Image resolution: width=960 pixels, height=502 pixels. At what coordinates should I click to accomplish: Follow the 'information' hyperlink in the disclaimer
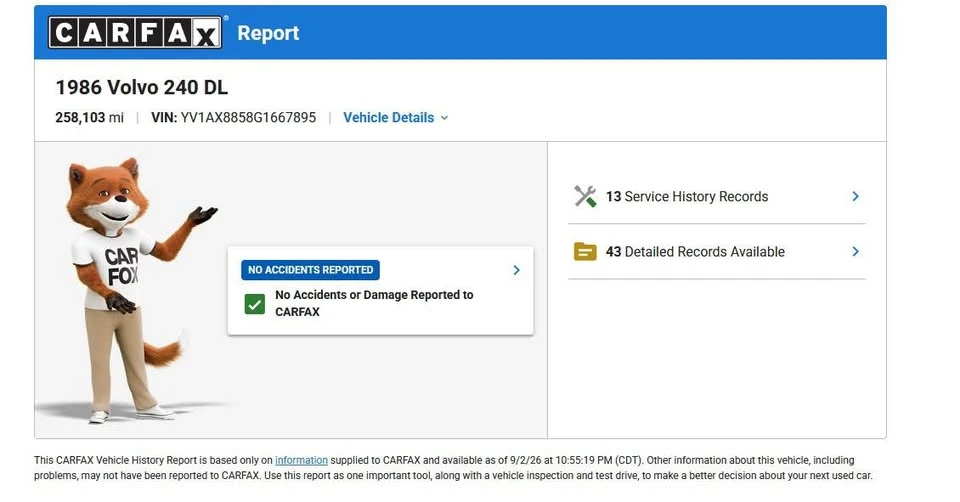click(x=301, y=460)
